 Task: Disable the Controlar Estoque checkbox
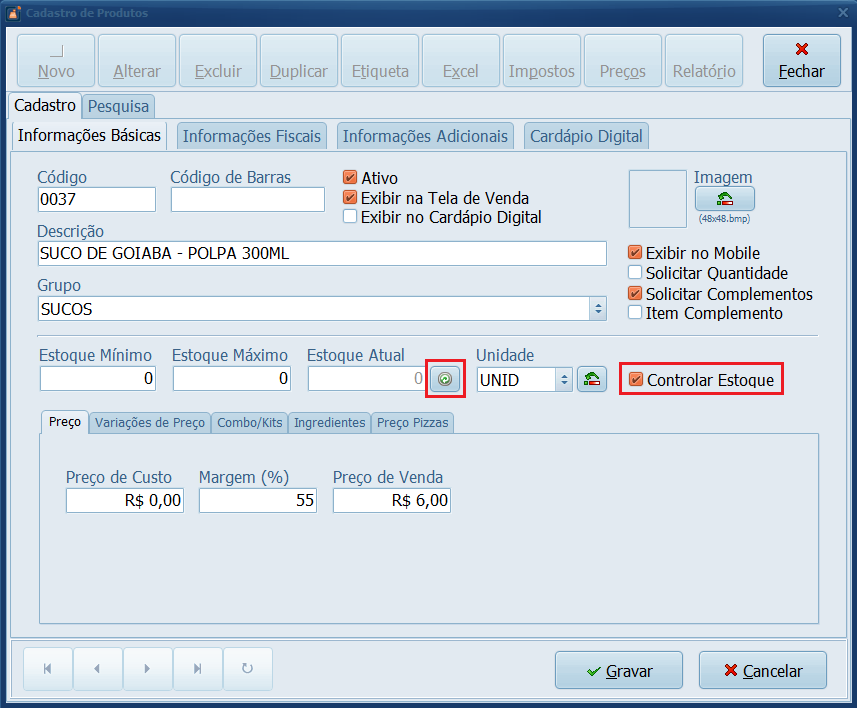[x=635, y=380]
